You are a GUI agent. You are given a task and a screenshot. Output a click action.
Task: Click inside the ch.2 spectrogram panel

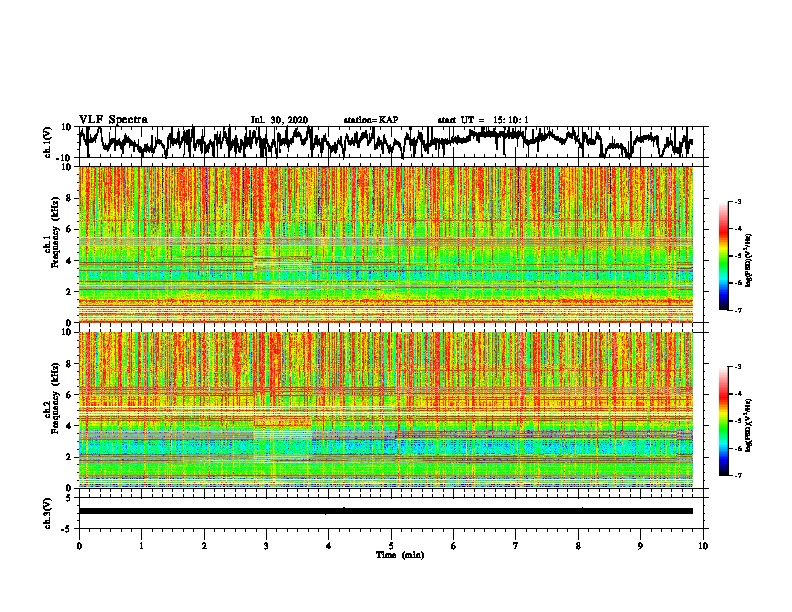point(386,410)
